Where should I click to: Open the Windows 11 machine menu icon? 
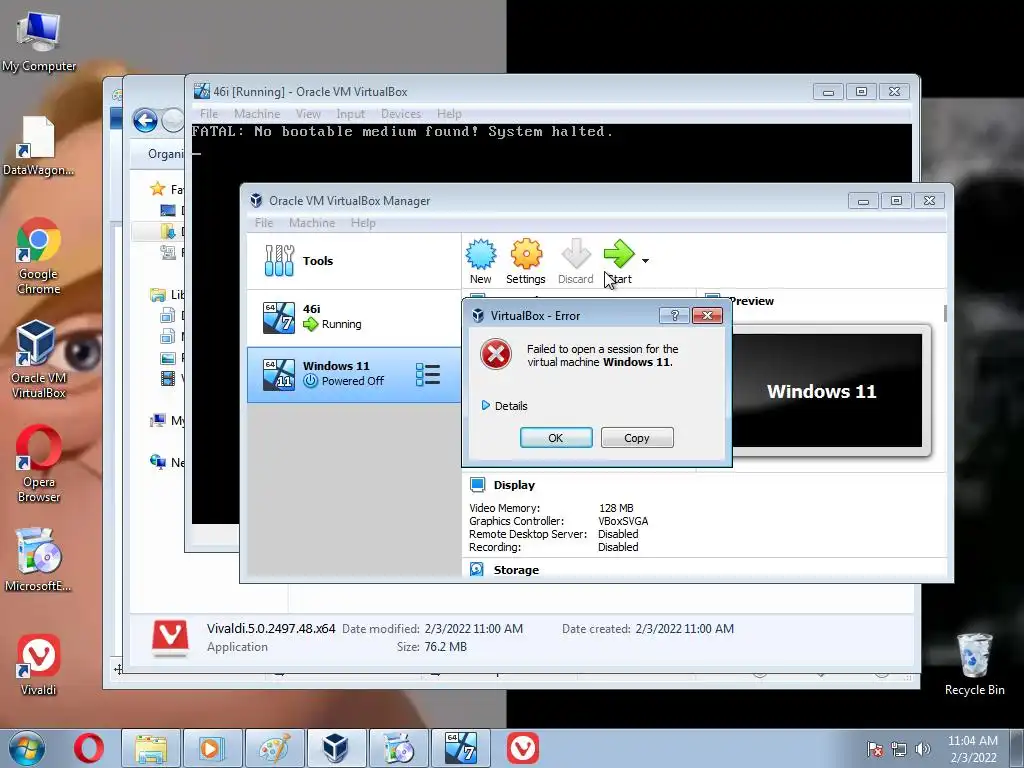pyautogui.click(x=428, y=374)
